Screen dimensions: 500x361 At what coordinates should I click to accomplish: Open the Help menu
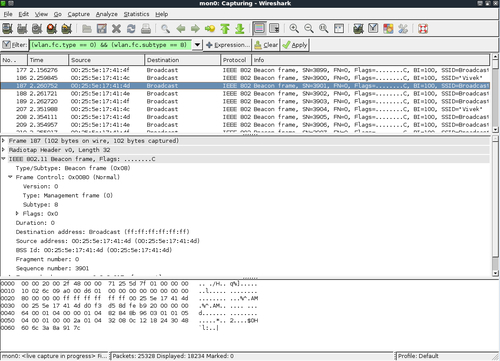pos(161,14)
